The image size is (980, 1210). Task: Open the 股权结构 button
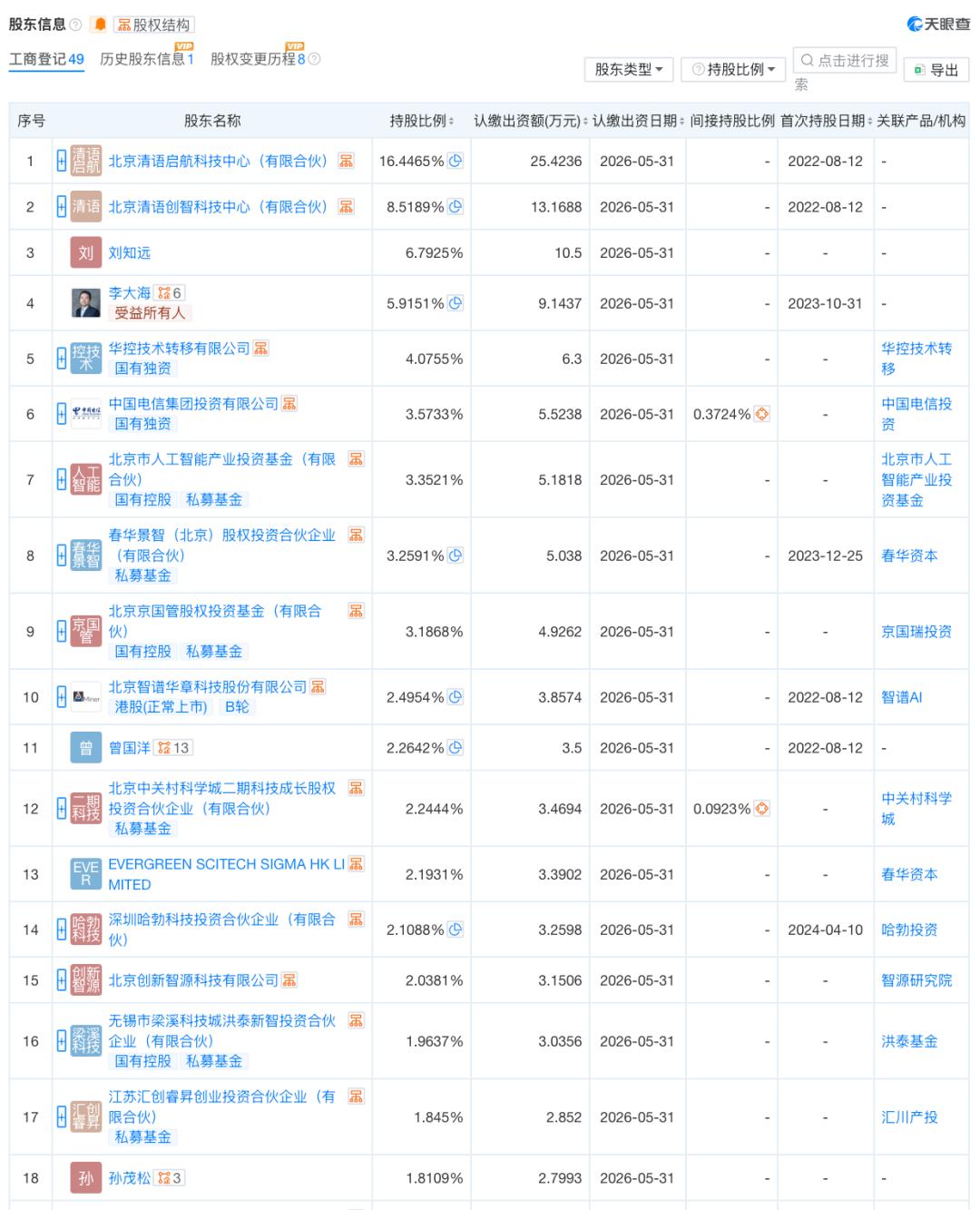click(153, 25)
